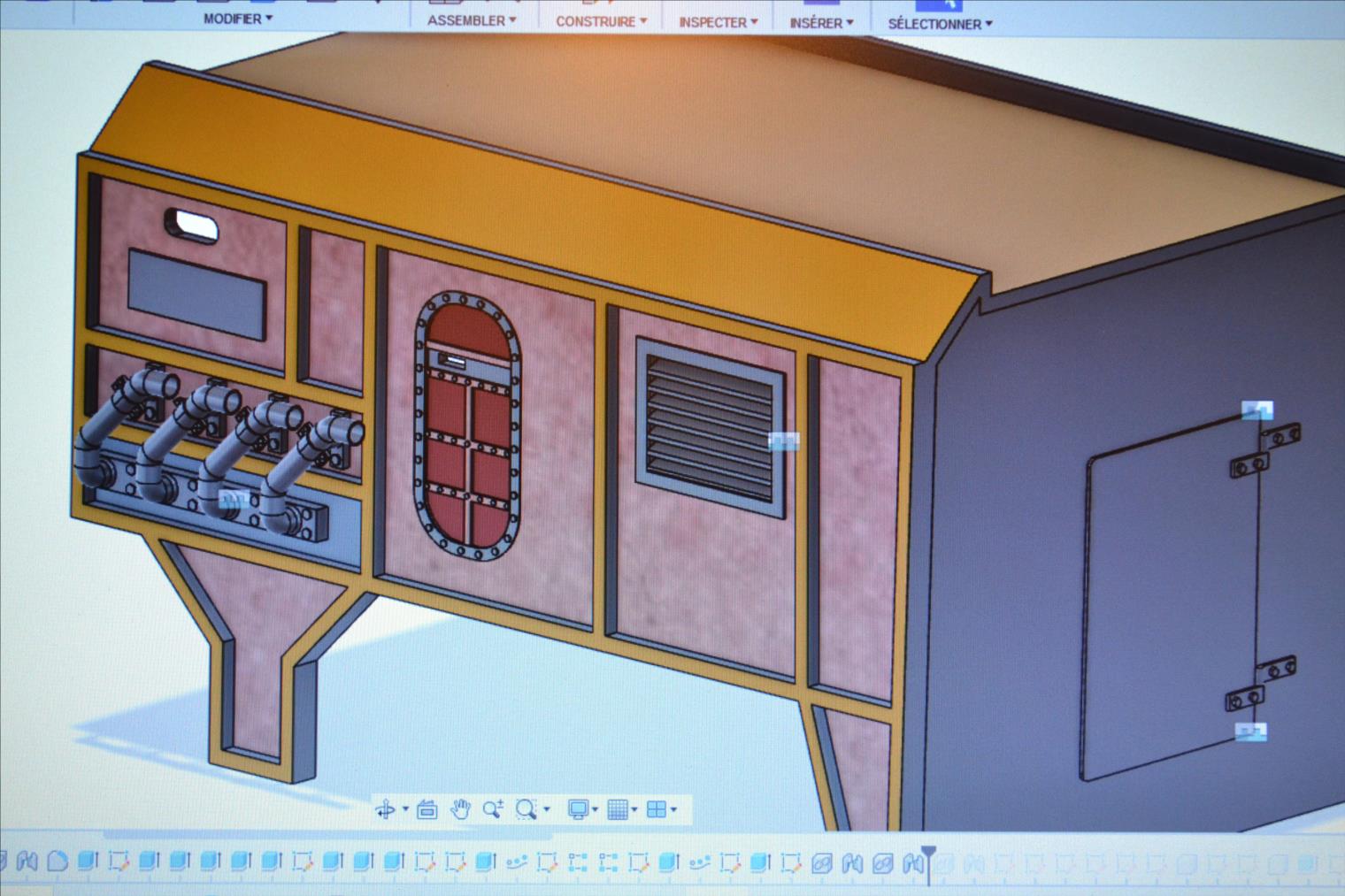Screen dimensions: 1345x896
Task: Click the Look At camera icon
Action: 427,809
